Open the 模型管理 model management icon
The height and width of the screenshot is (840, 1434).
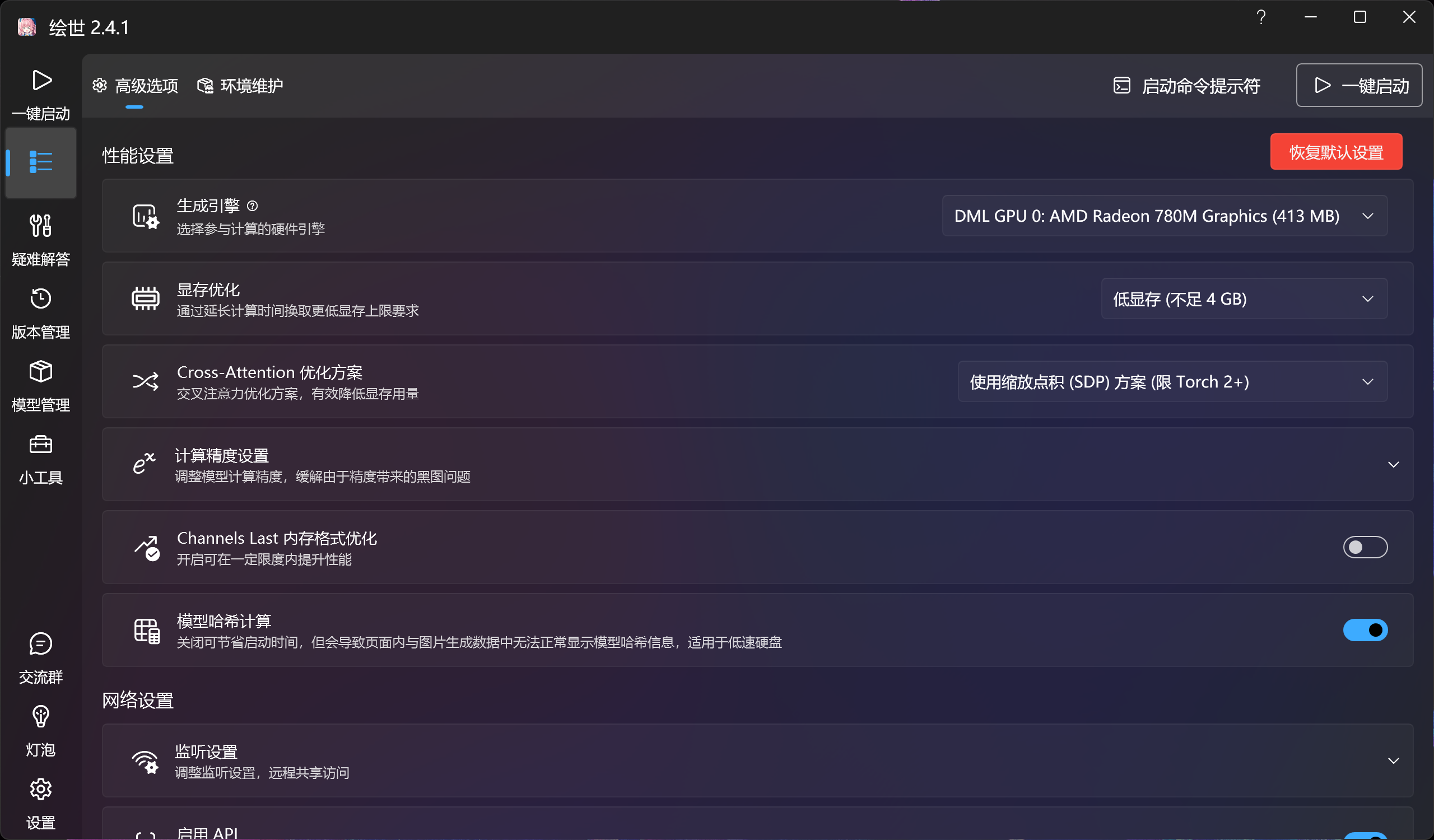[x=40, y=371]
